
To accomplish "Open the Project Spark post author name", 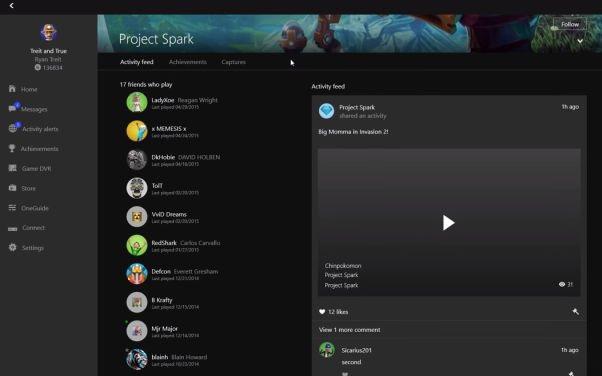I will 357,107.
